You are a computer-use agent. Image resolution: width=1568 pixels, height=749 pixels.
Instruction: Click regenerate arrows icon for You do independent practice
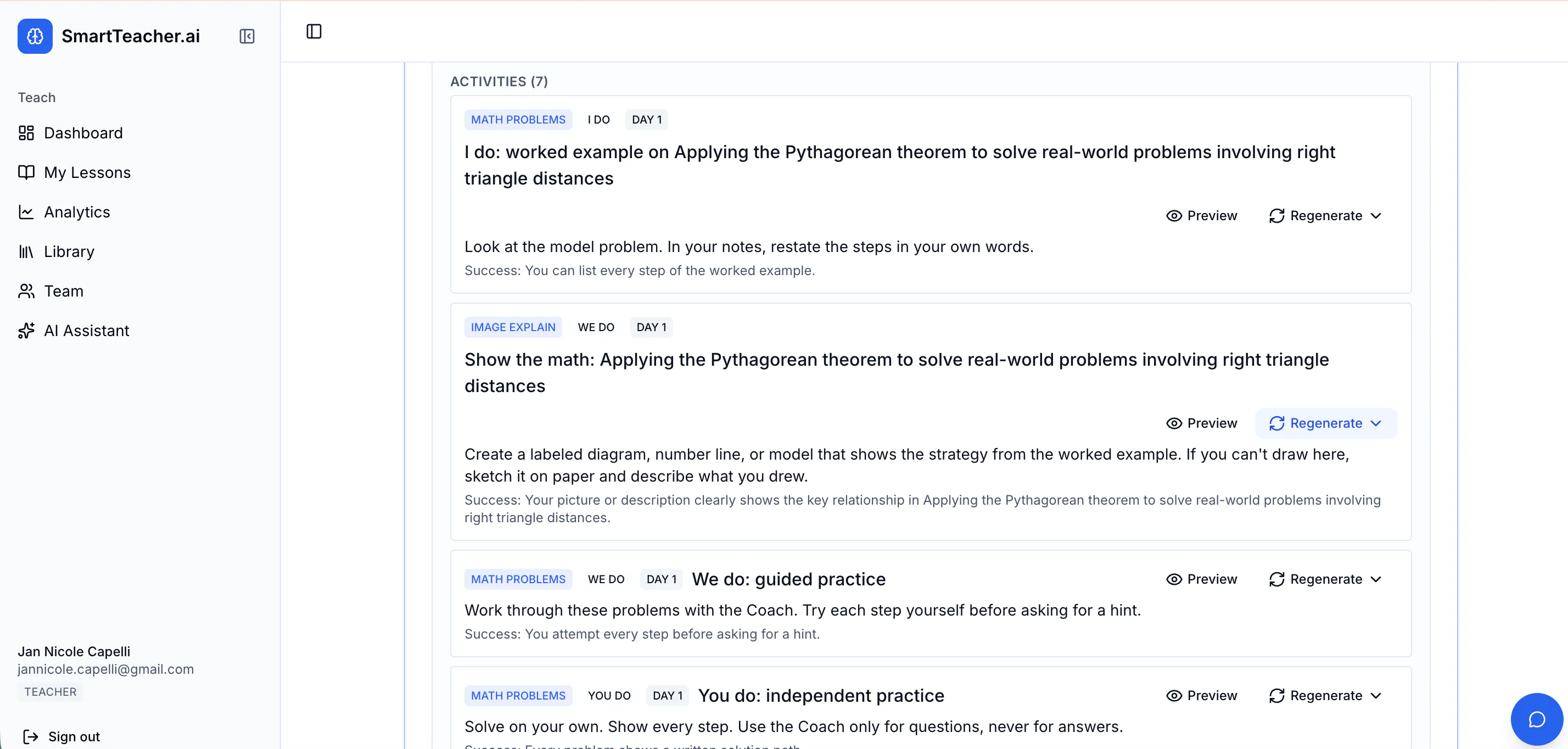(x=1276, y=695)
